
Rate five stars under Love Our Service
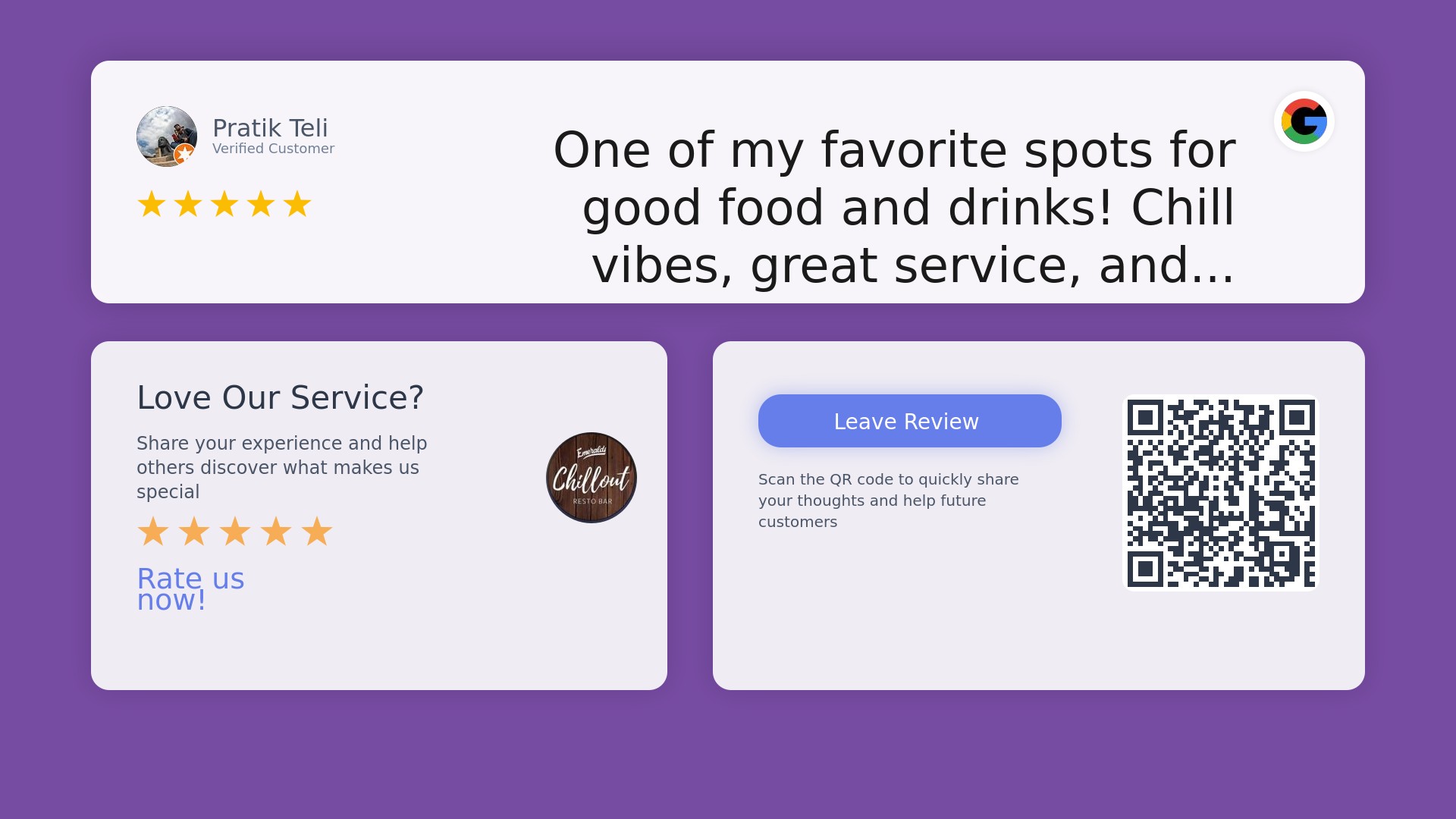(x=317, y=532)
